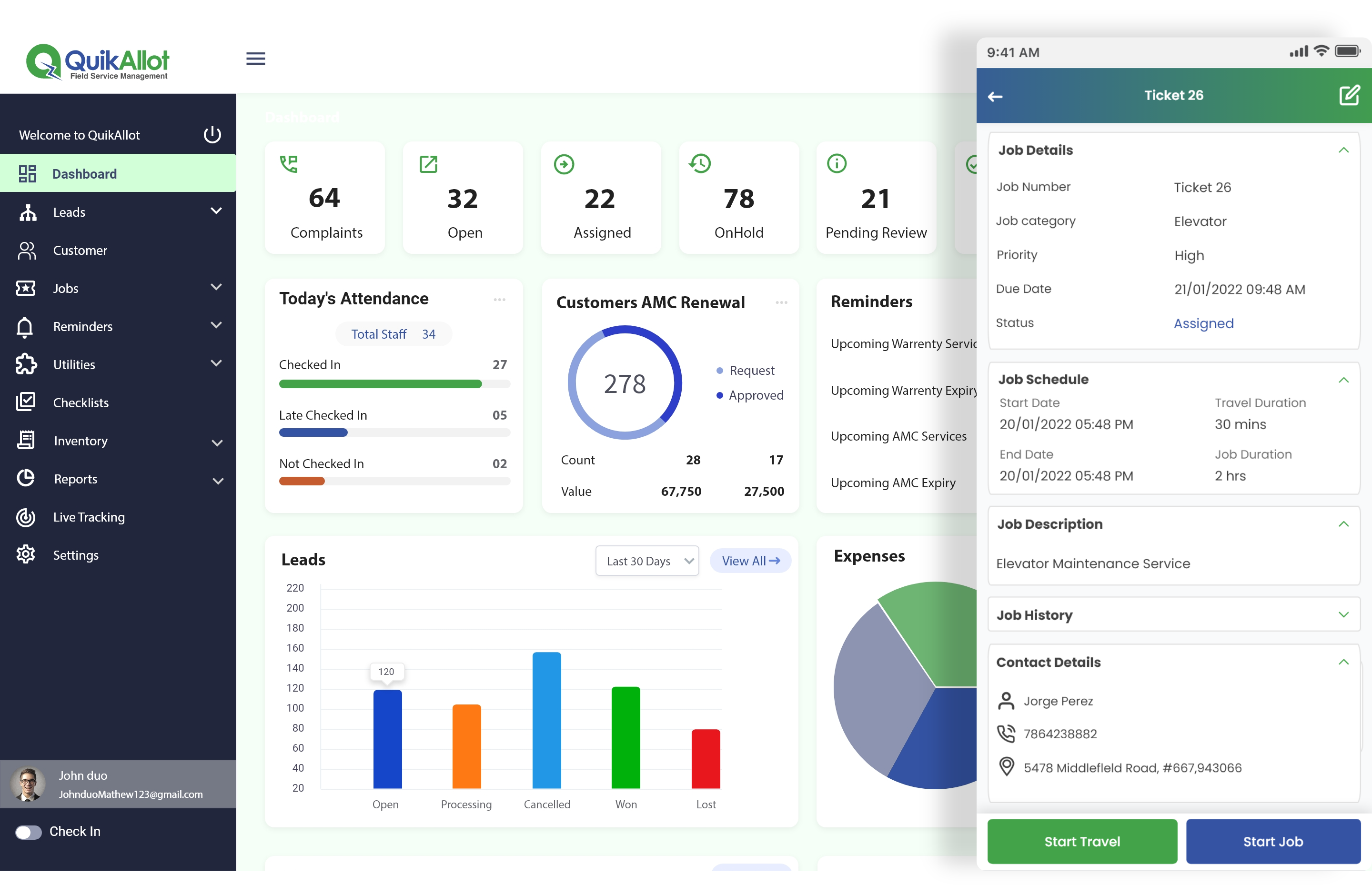Viewport: 1372px width, 895px height.
Task: Click the location pin beside Middlefield Road address
Action: click(x=1006, y=766)
